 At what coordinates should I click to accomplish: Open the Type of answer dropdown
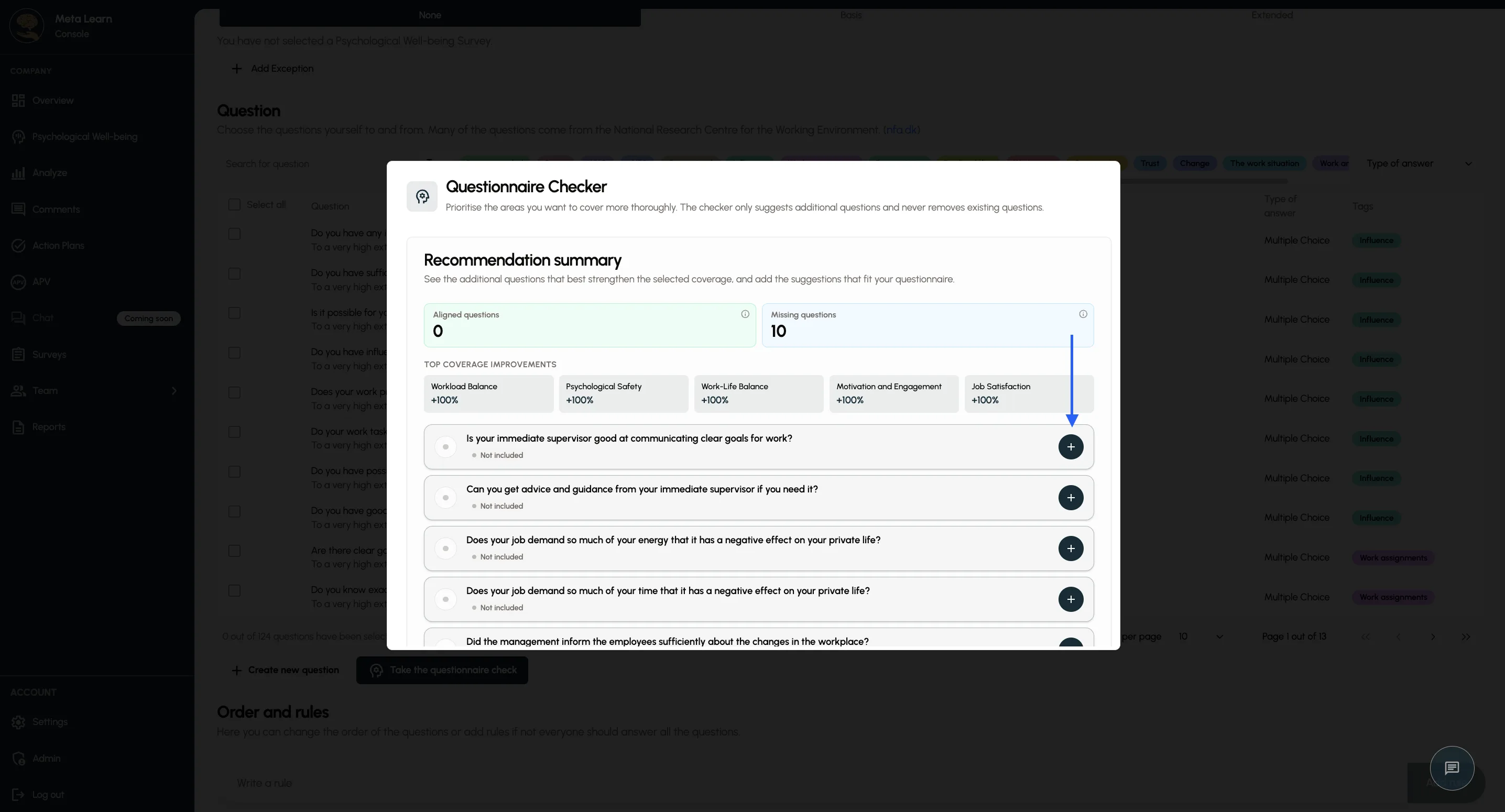tap(1419, 163)
